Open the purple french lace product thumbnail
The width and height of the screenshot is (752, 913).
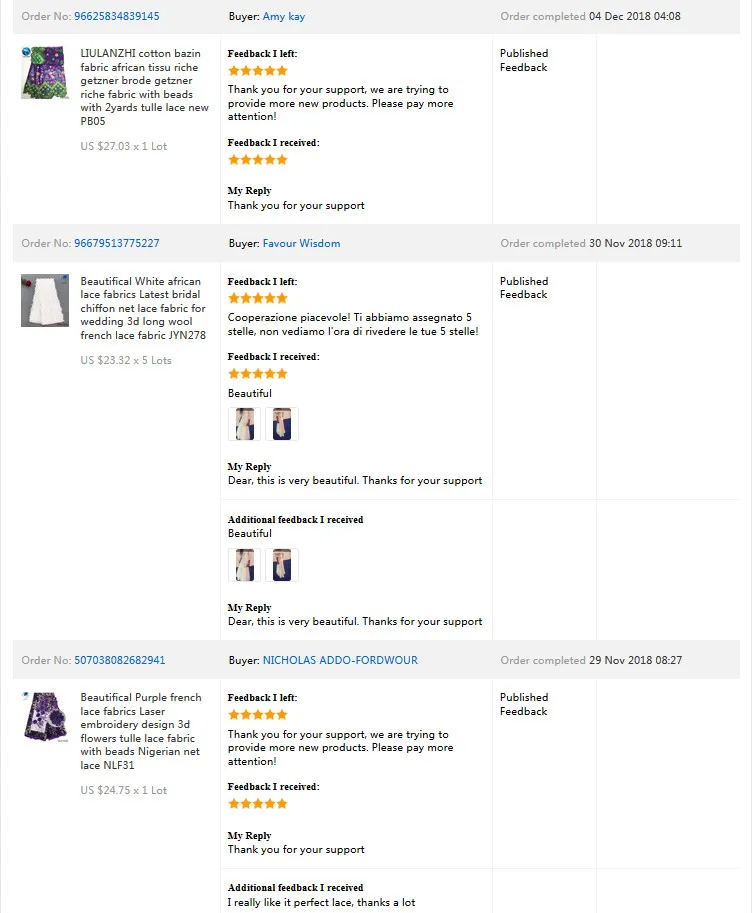(45, 717)
